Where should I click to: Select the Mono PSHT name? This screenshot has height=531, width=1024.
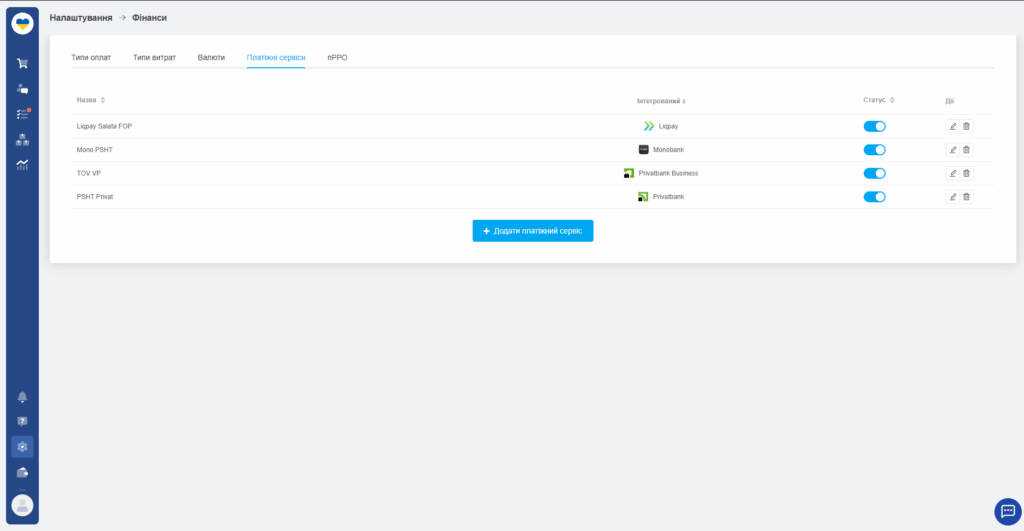point(95,150)
